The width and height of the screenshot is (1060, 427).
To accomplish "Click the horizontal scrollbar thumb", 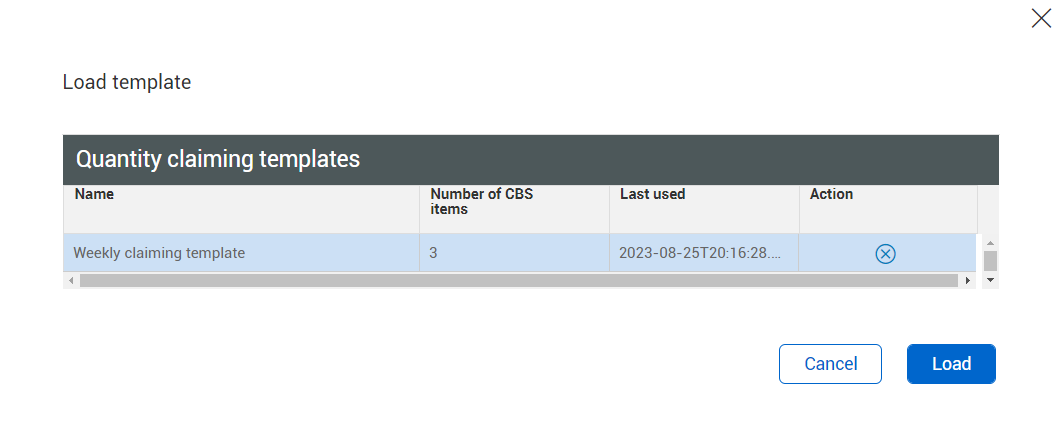I will 518,281.
